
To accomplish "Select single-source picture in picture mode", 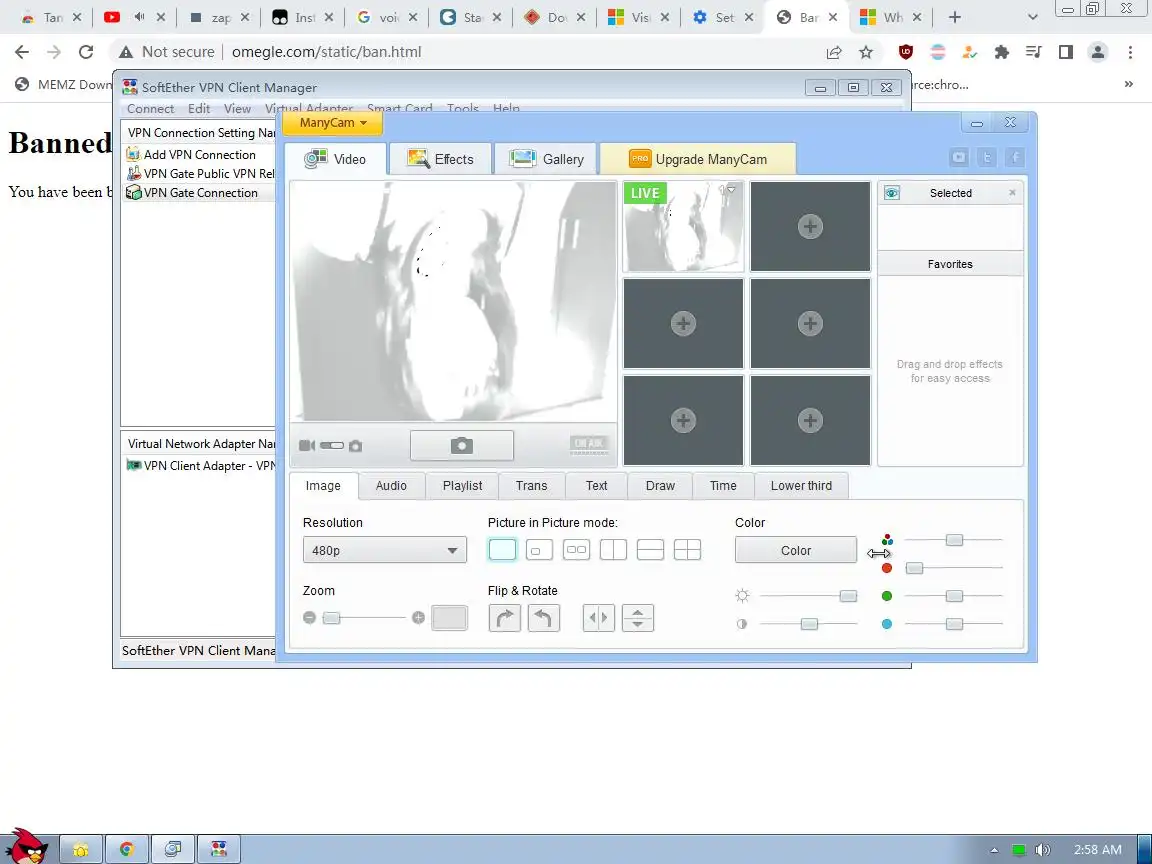I will click(x=503, y=550).
